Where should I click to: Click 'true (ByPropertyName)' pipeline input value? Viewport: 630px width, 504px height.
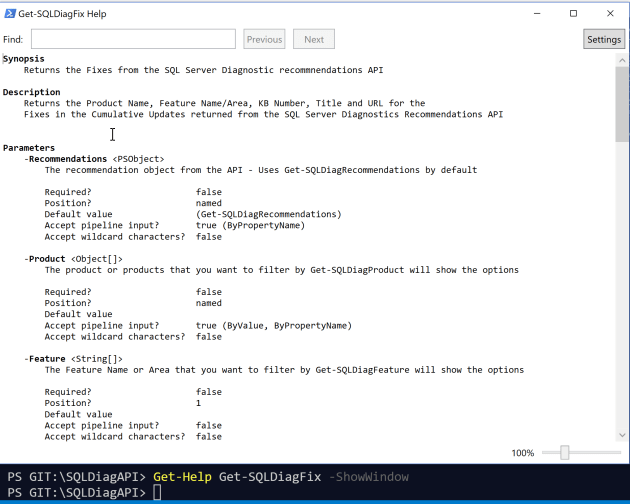250,225
